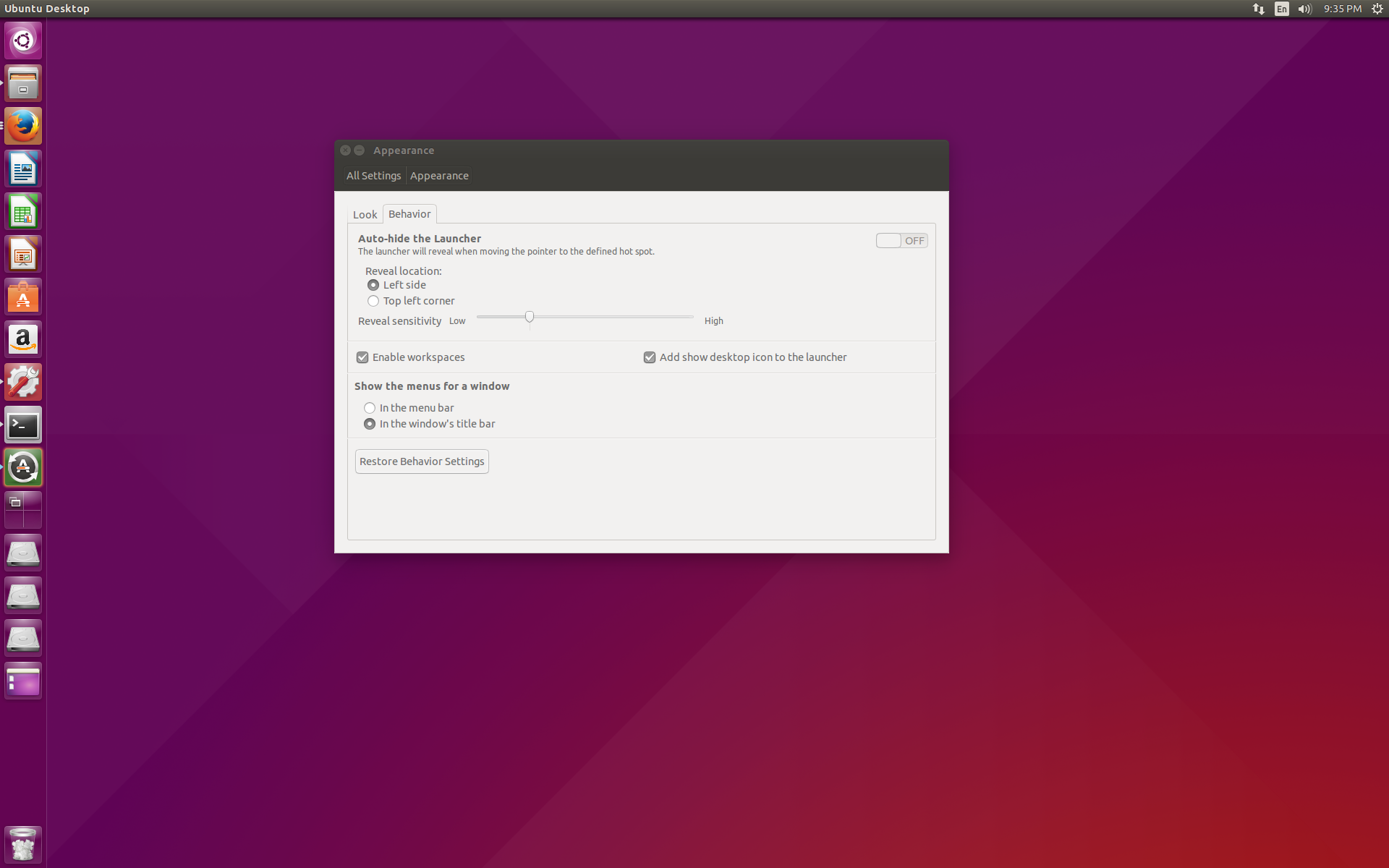Enable workspaces checkbox

coord(363,357)
